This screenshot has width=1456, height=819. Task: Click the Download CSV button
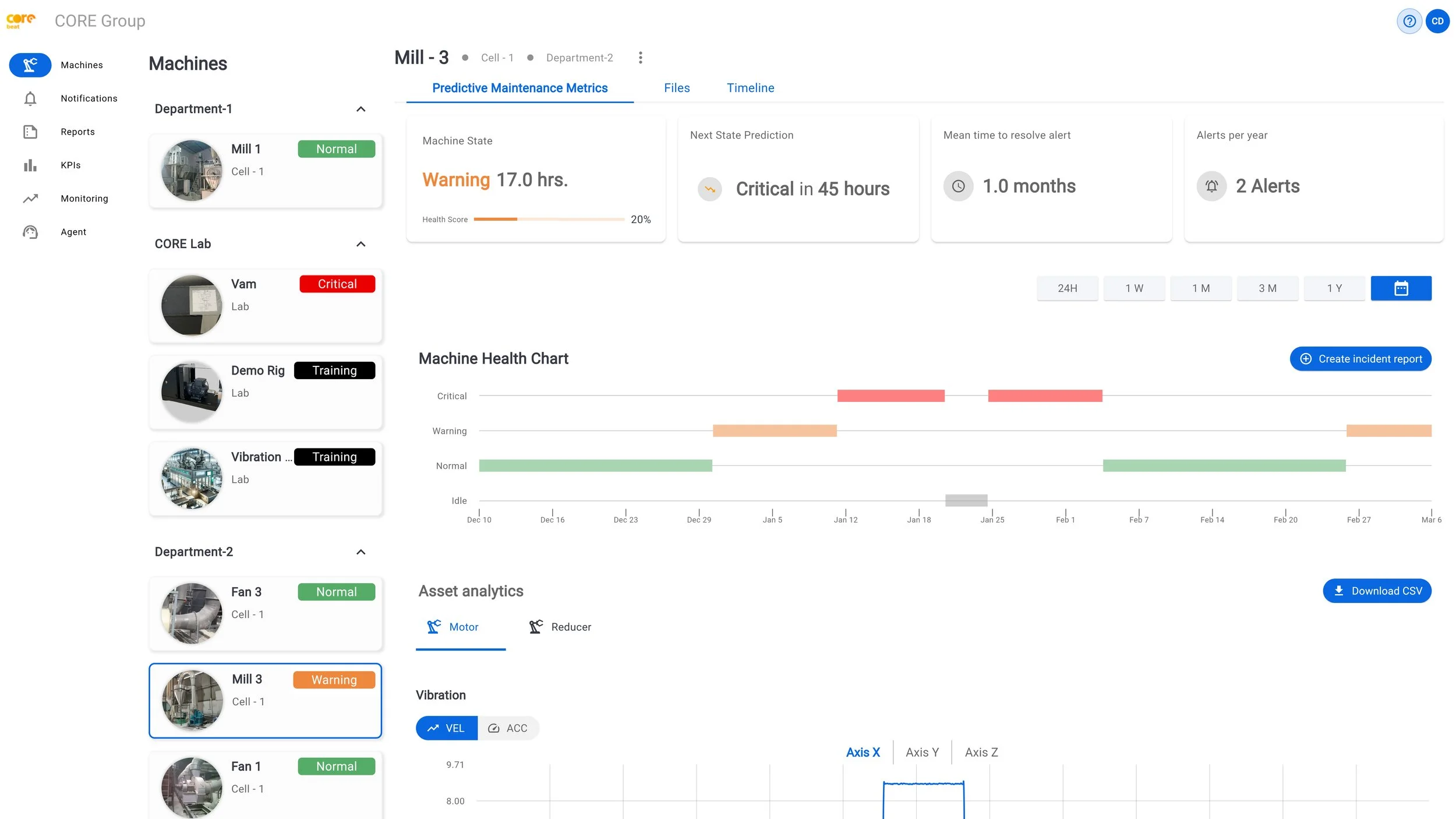1377,591
